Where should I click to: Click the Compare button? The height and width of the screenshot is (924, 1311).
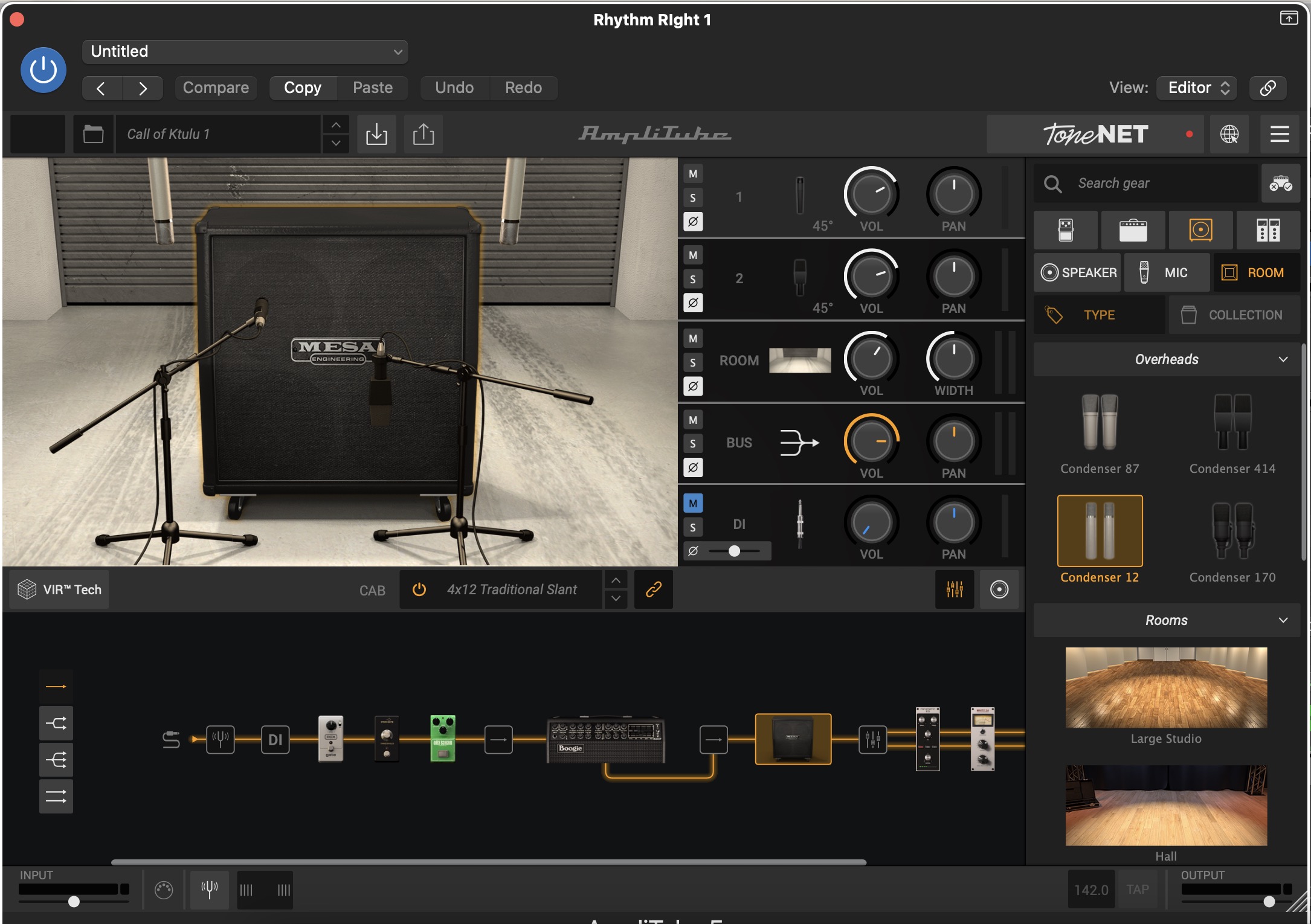coord(216,88)
